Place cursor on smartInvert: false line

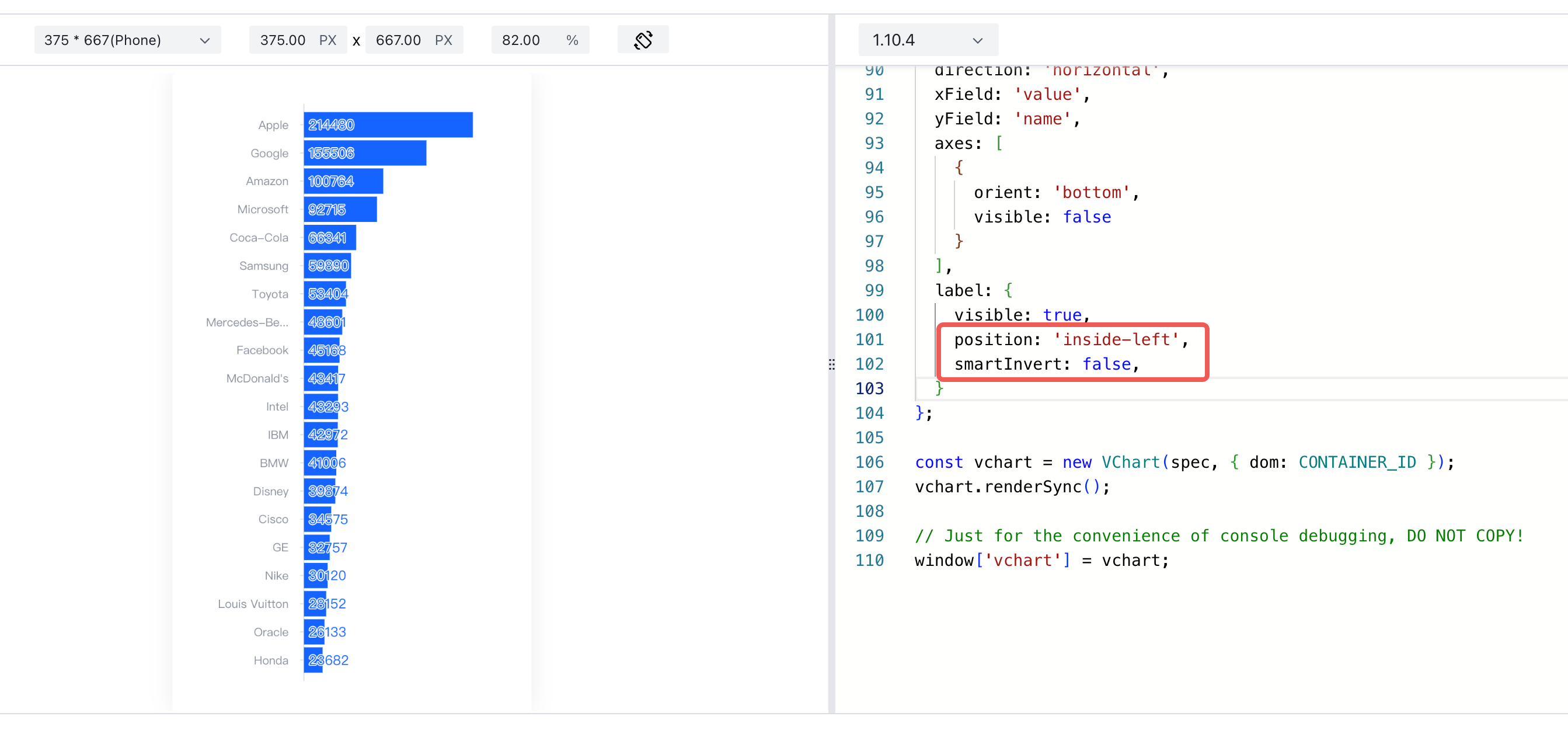1046,364
